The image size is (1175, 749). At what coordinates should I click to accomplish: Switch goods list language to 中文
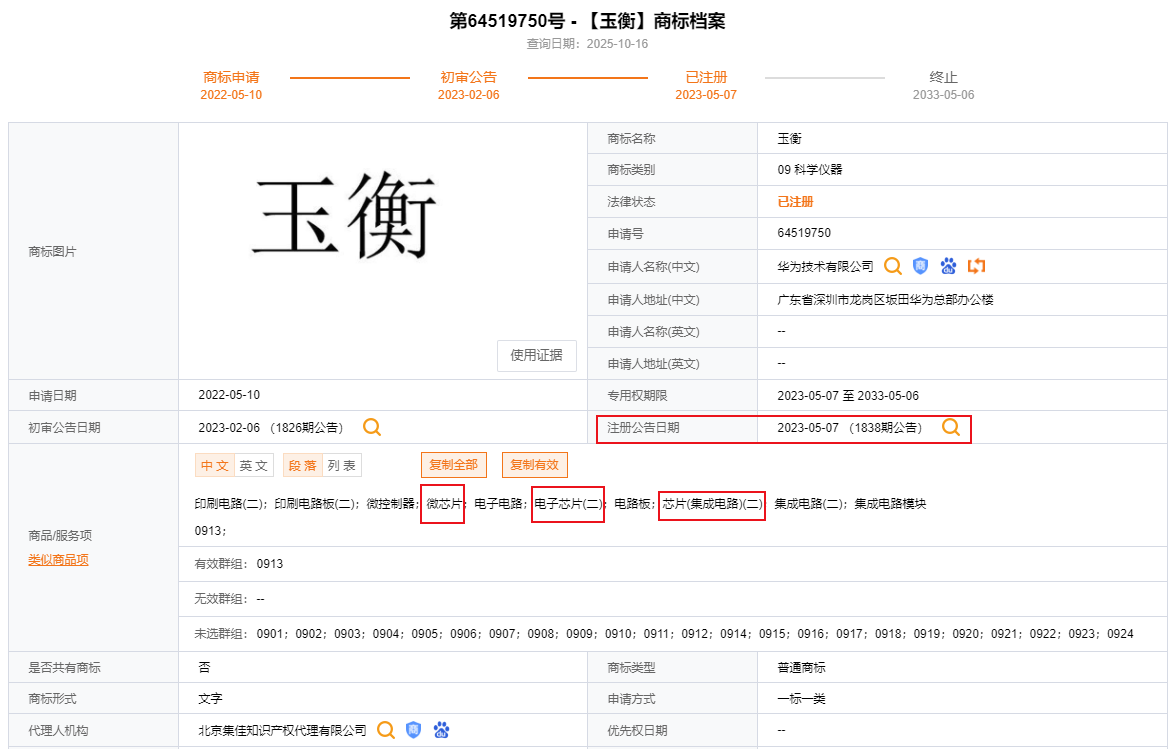click(215, 465)
